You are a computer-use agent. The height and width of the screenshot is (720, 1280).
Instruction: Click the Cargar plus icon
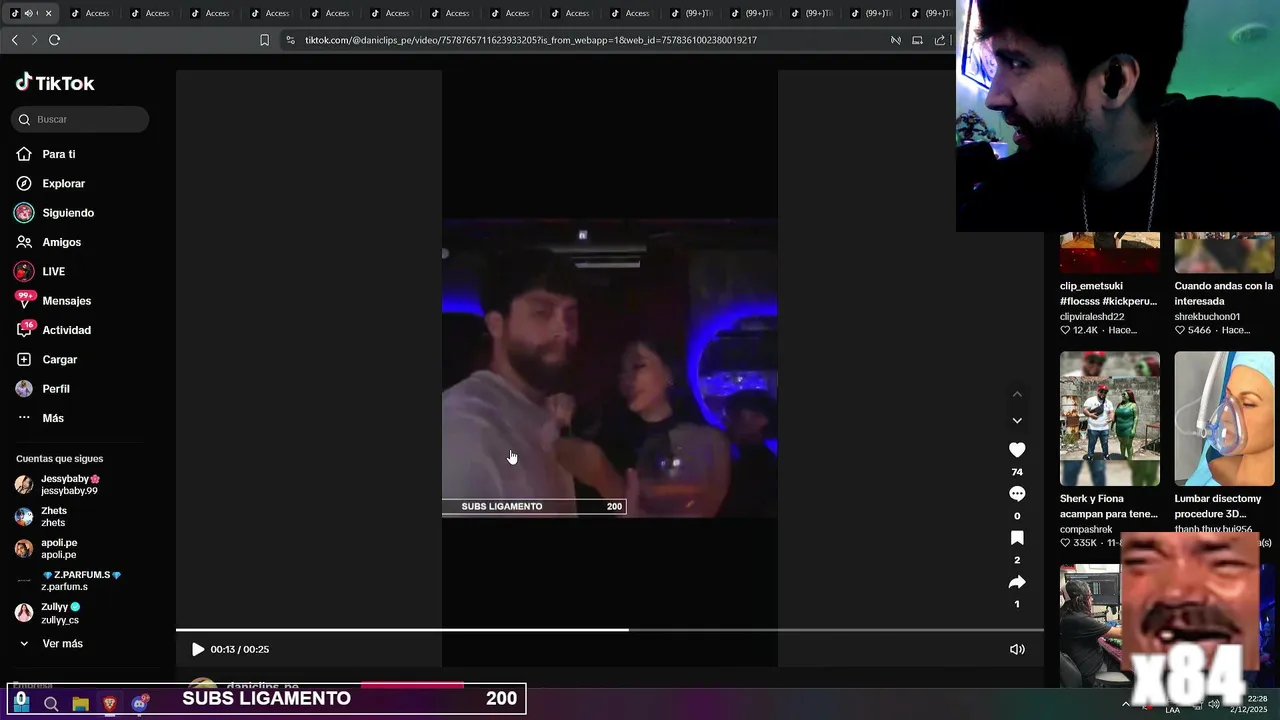[x=24, y=359]
